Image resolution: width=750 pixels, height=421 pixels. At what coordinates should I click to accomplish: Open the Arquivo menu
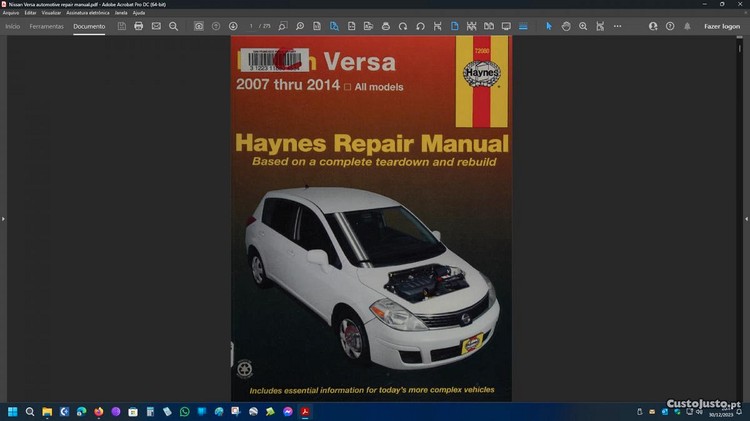11,12
